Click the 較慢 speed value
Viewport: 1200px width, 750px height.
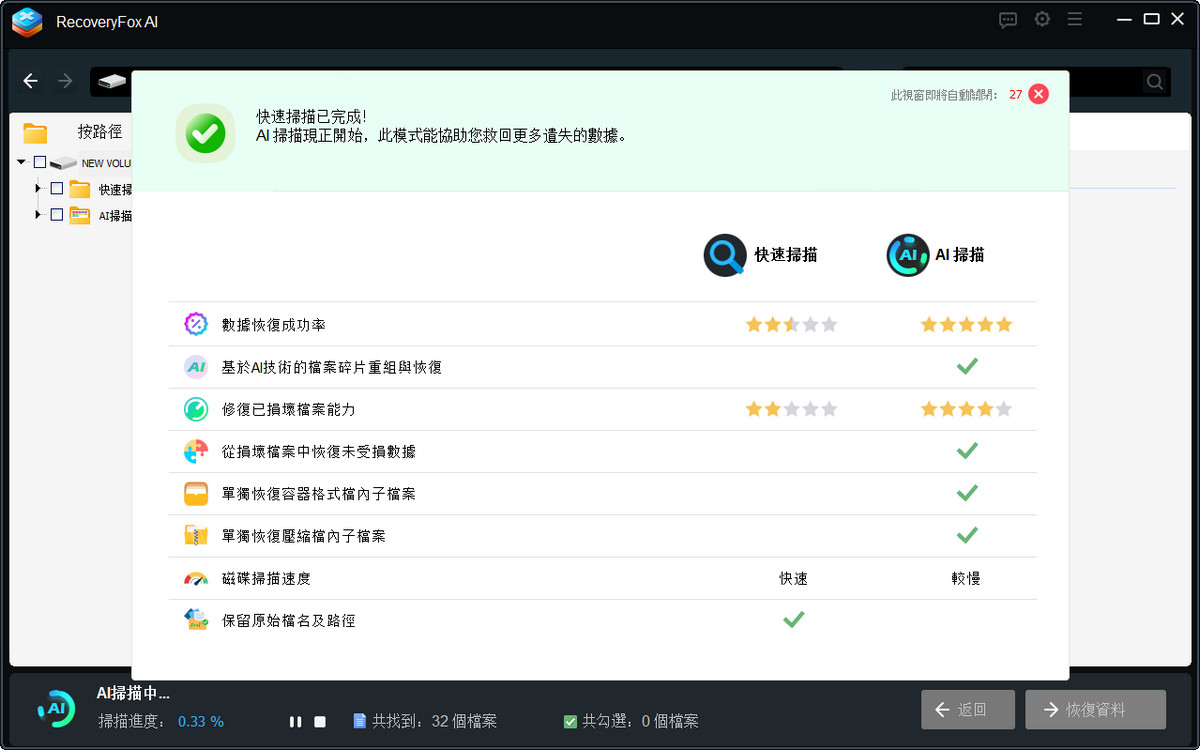[x=966, y=579]
